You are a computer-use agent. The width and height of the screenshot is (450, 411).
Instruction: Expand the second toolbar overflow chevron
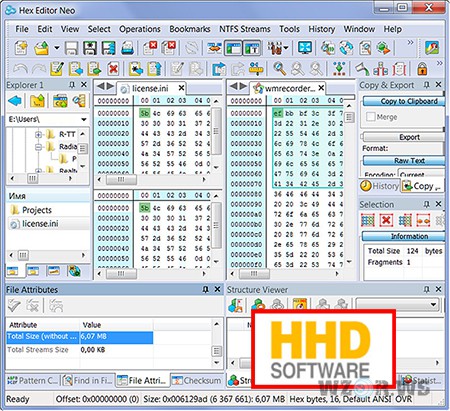440,63
